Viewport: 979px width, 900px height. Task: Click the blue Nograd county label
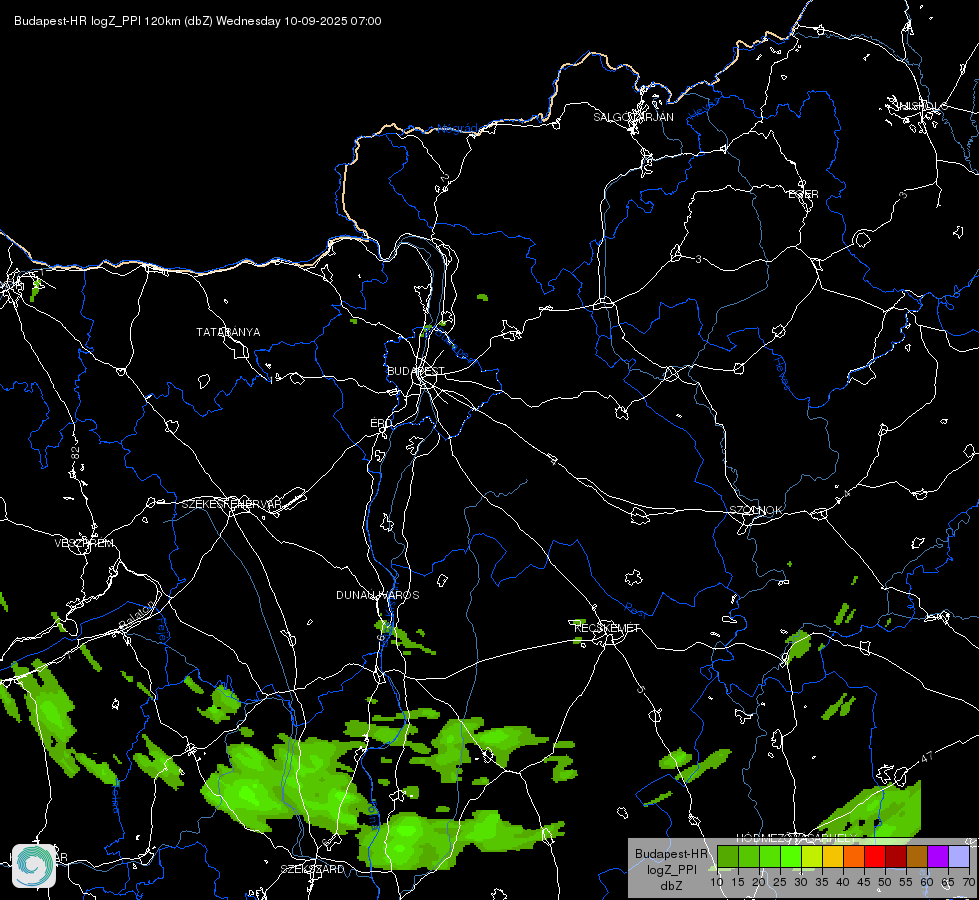458,129
